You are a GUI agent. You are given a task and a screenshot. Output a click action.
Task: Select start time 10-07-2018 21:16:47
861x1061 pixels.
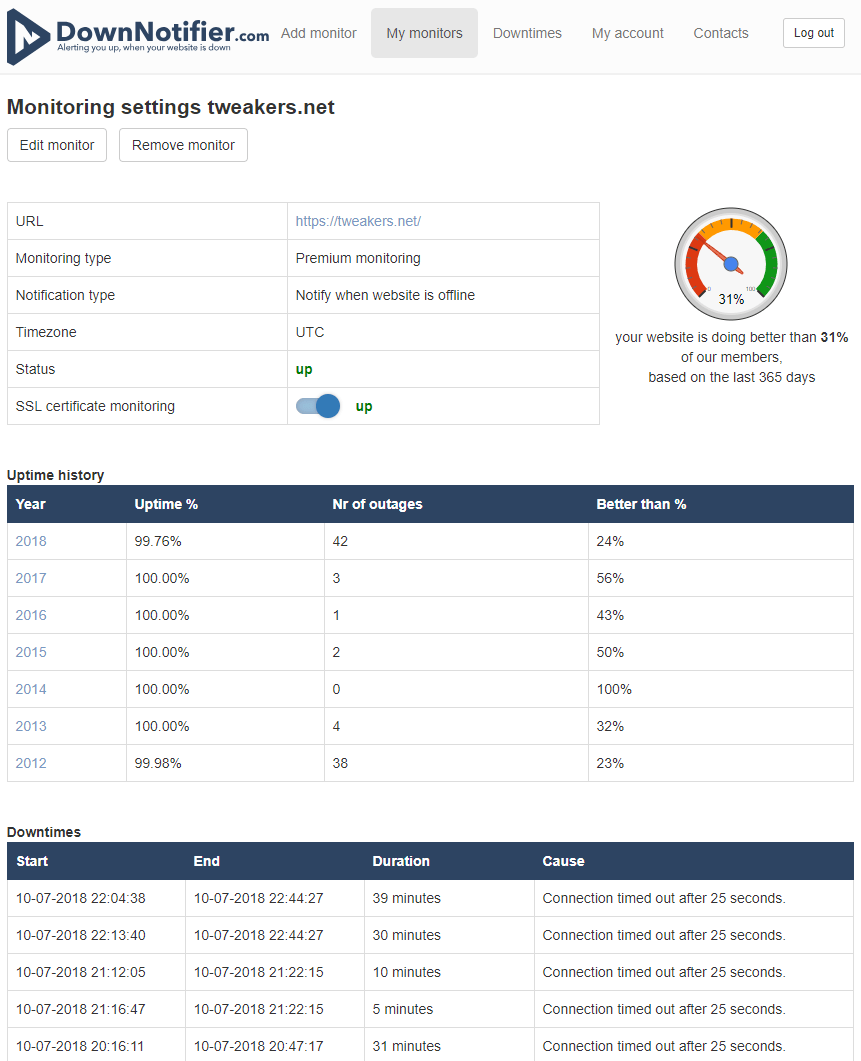(96, 1010)
